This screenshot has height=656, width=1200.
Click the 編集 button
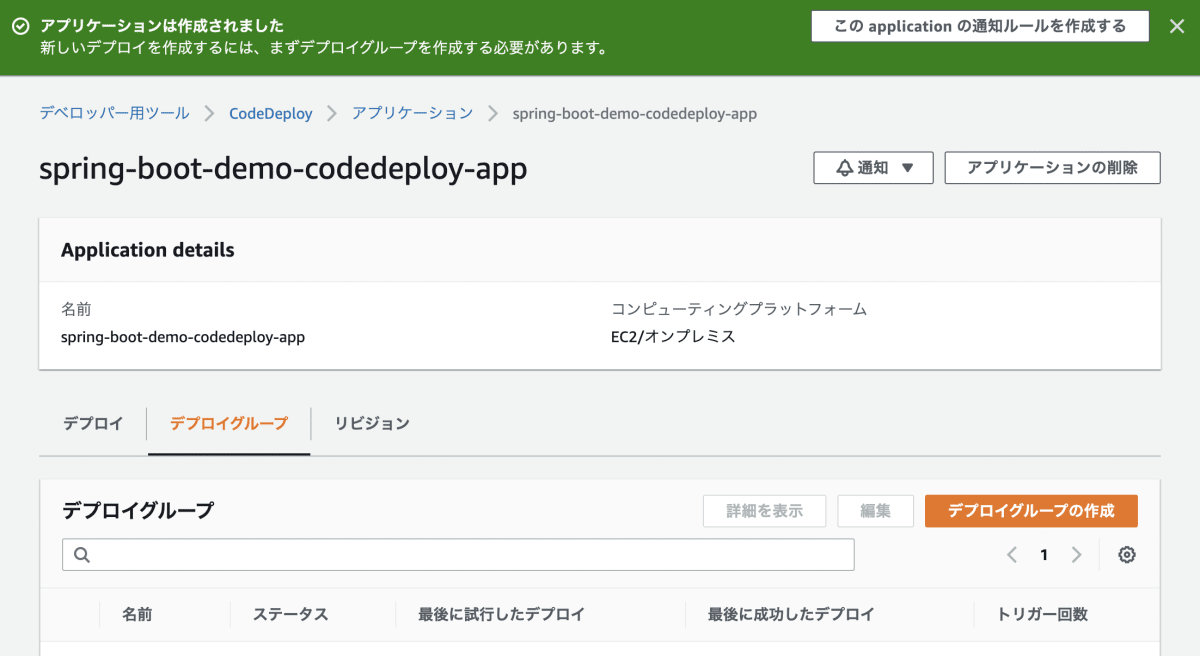coord(876,511)
